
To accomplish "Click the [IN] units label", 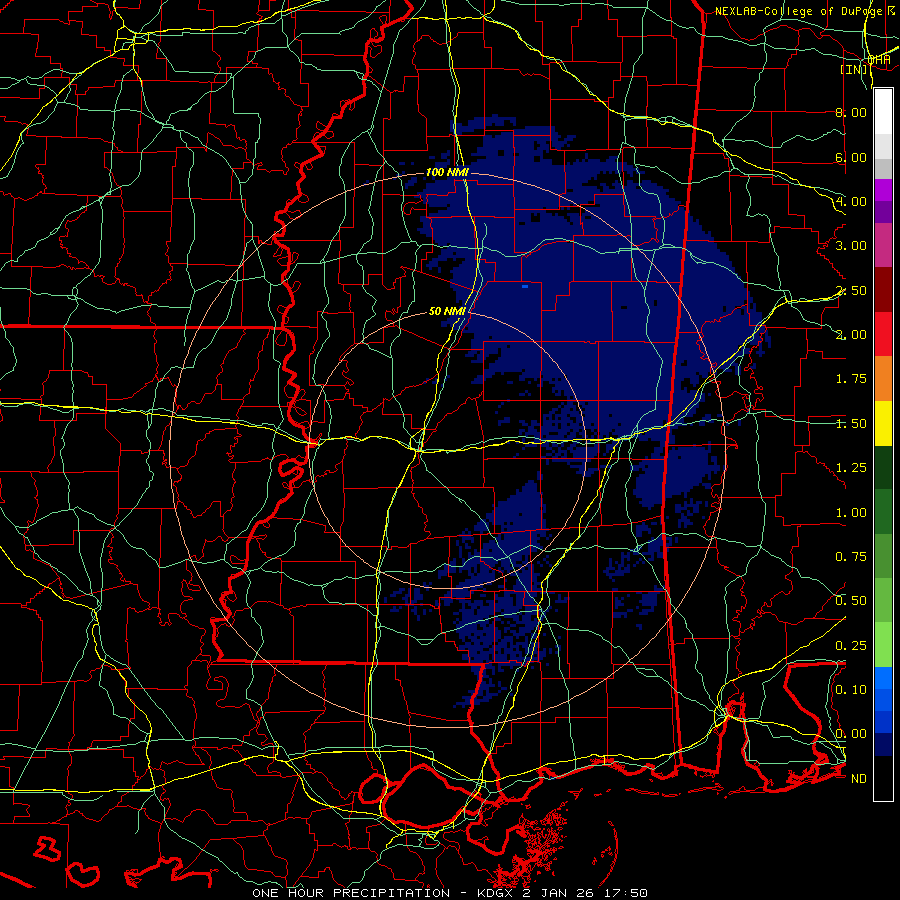I will (x=854, y=70).
